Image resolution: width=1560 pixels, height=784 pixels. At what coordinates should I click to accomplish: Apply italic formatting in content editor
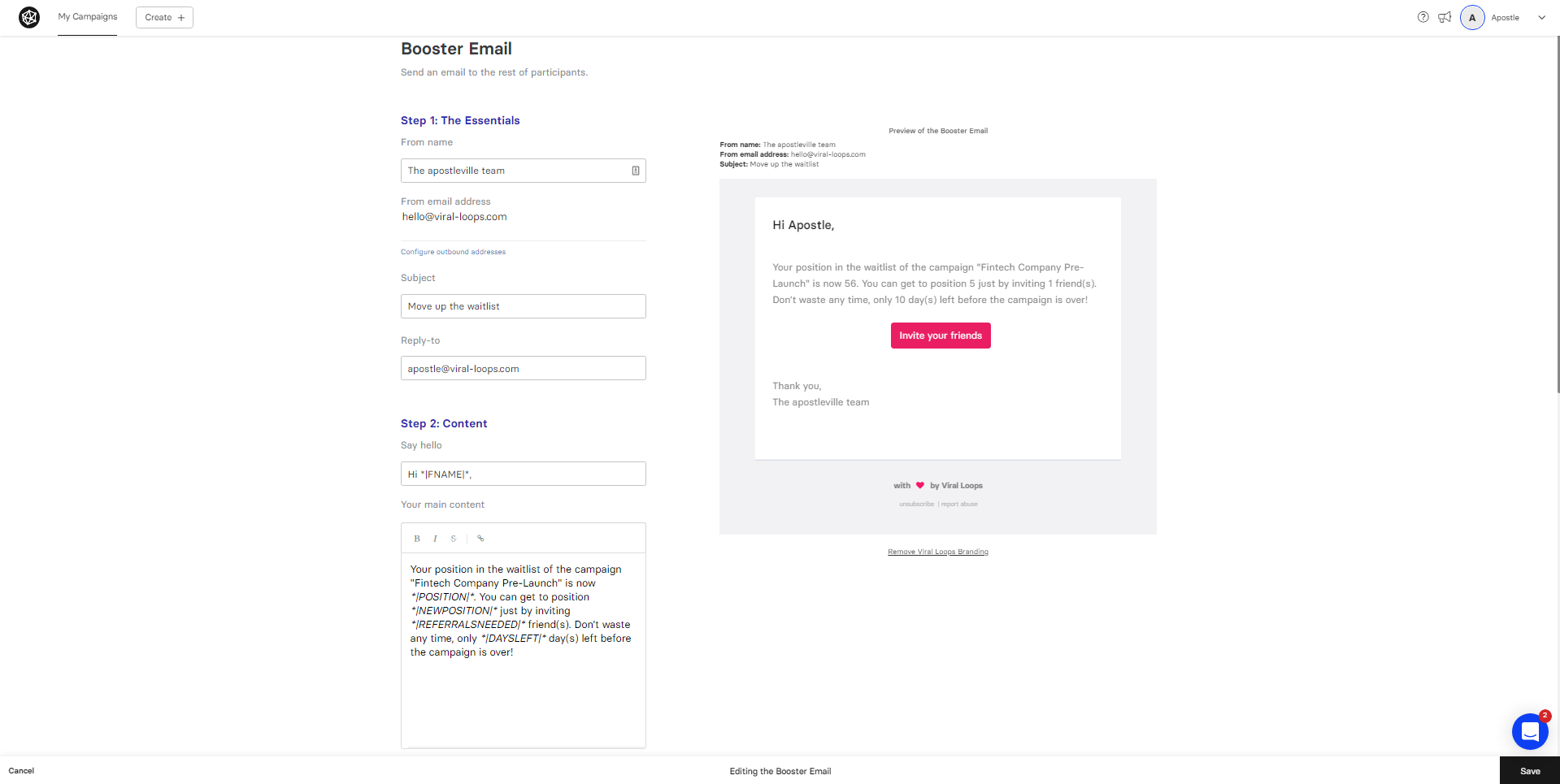click(x=435, y=539)
